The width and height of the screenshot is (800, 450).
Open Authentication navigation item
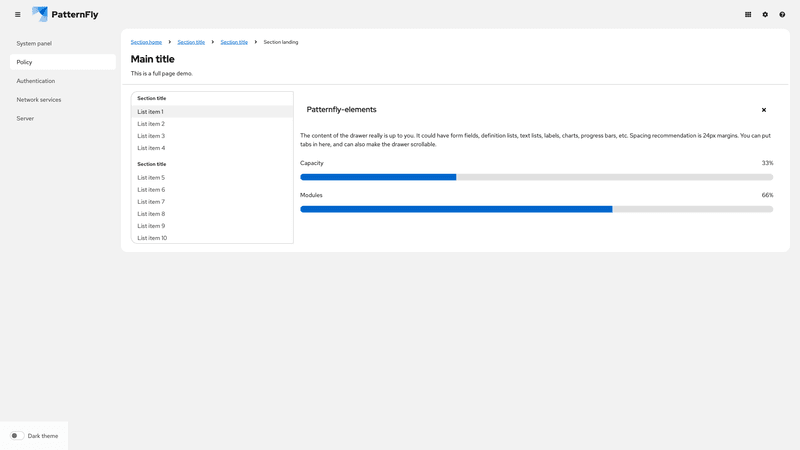click(36, 81)
